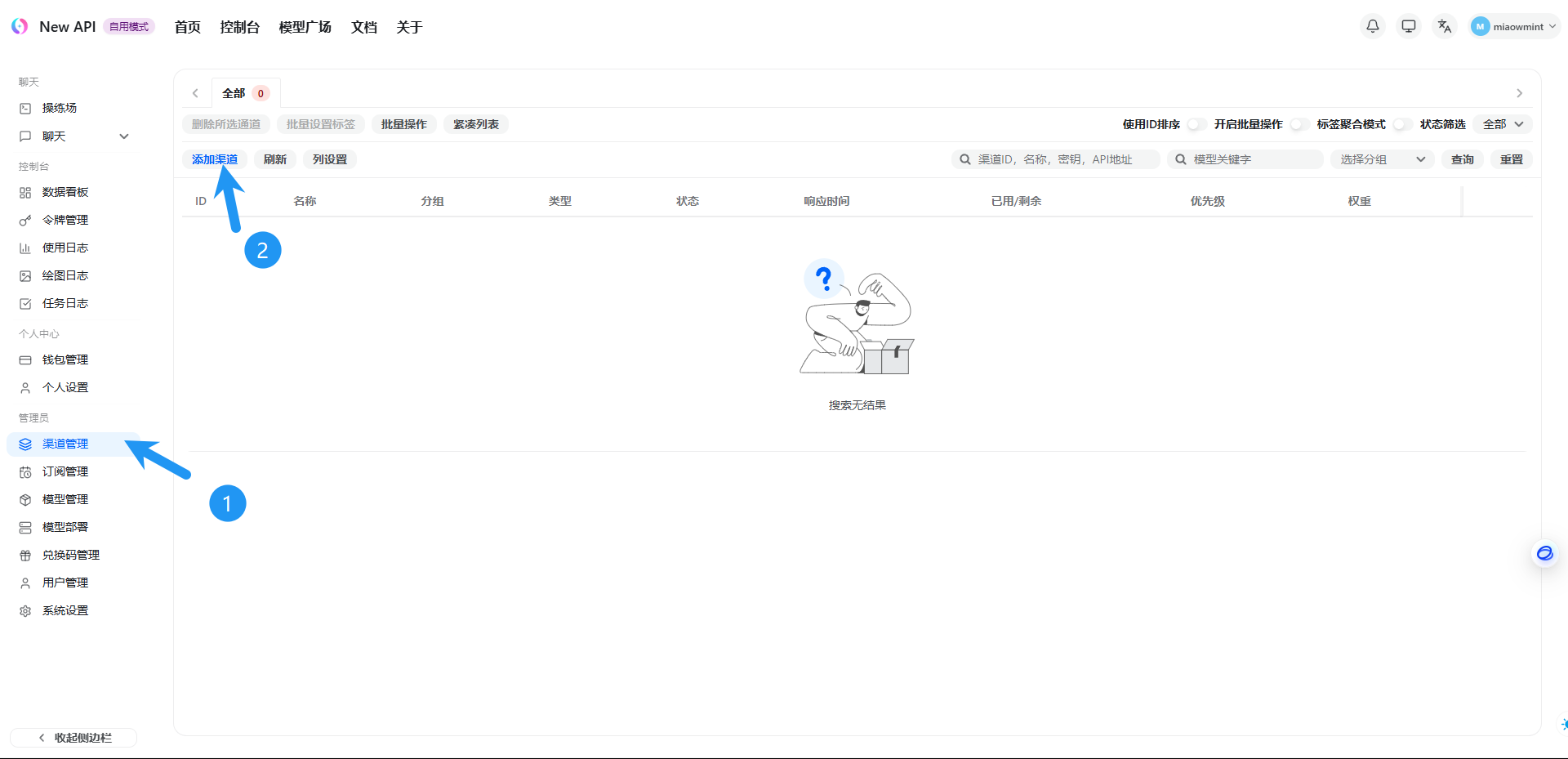Screen dimensions: 1568x759
Task: Select the 全部 tab
Action: click(244, 93)
